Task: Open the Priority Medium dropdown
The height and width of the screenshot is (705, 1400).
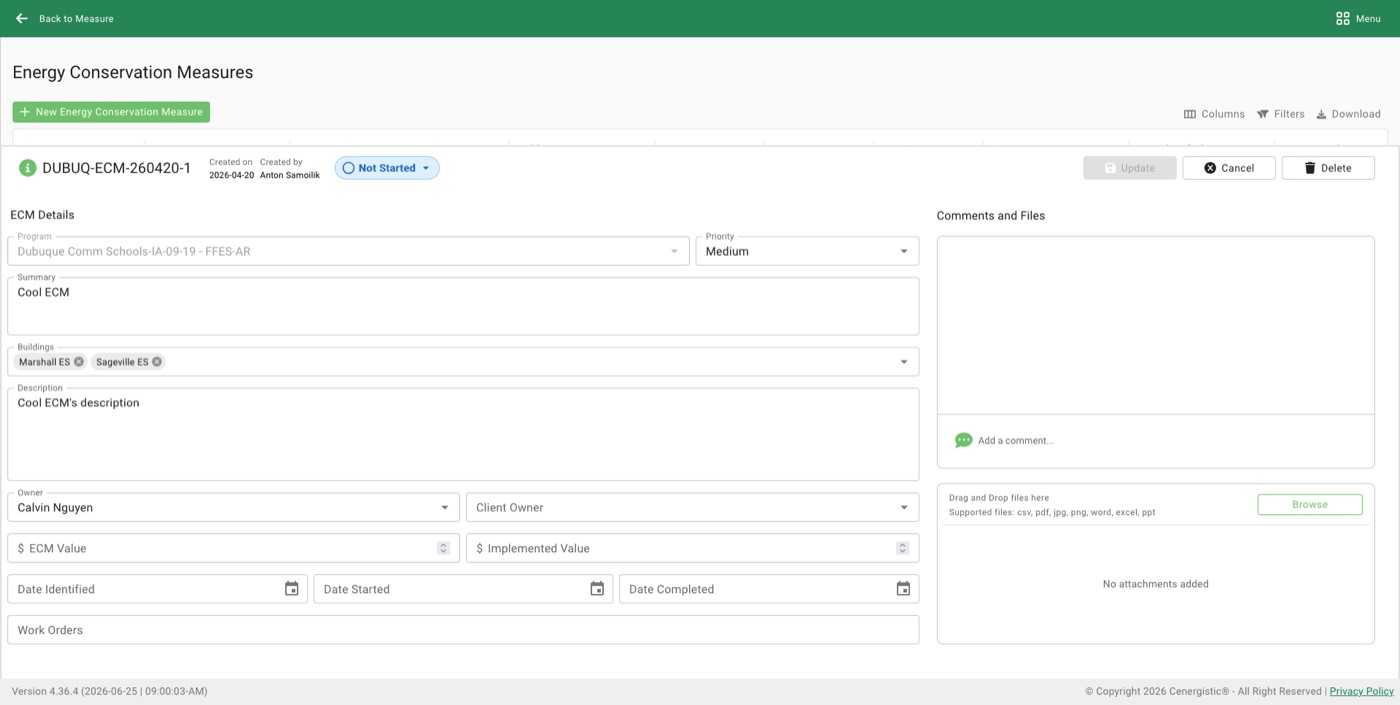Action: pyautogui.click(x=807, y=251)
